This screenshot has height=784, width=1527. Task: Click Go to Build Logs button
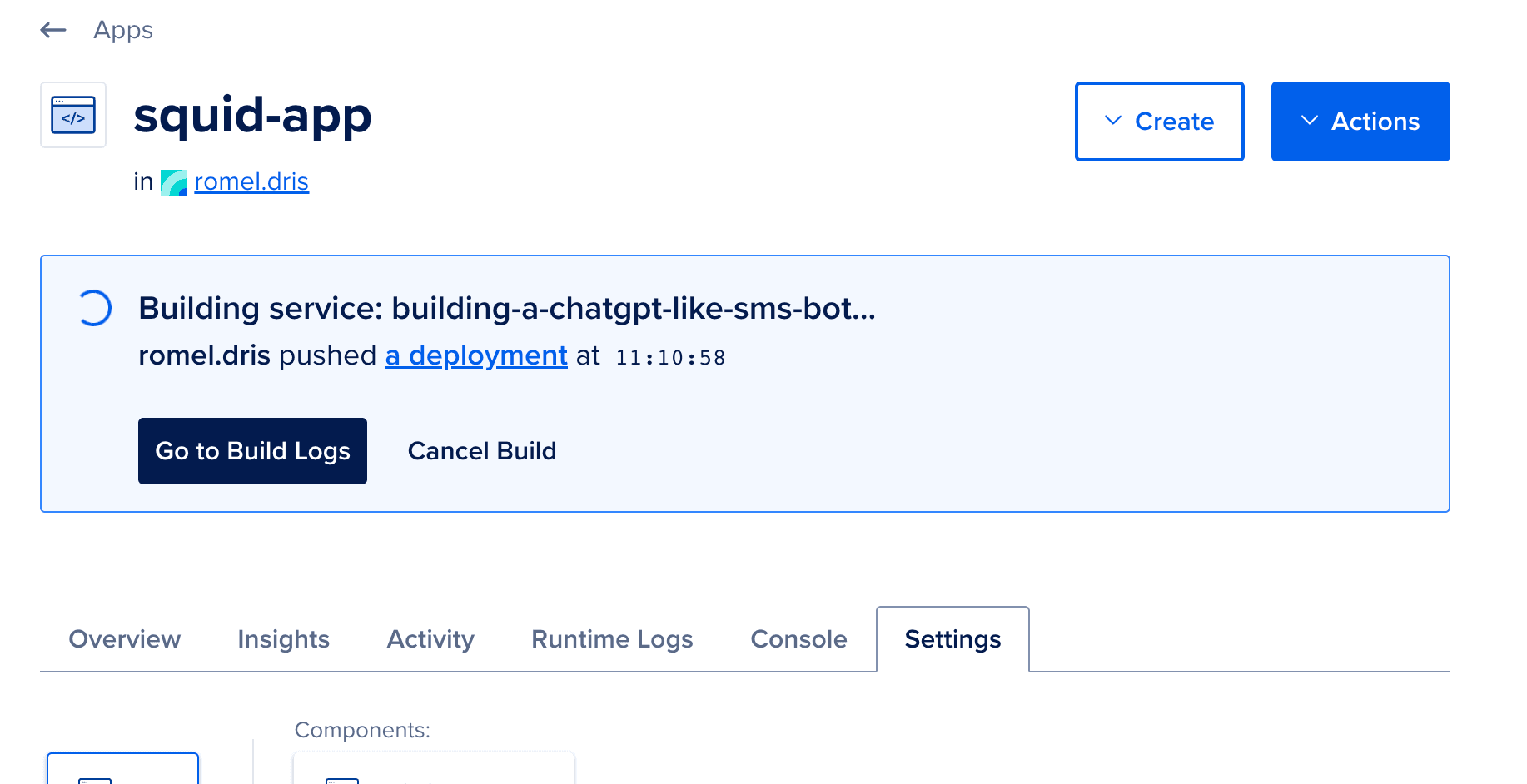pos(252,451)
